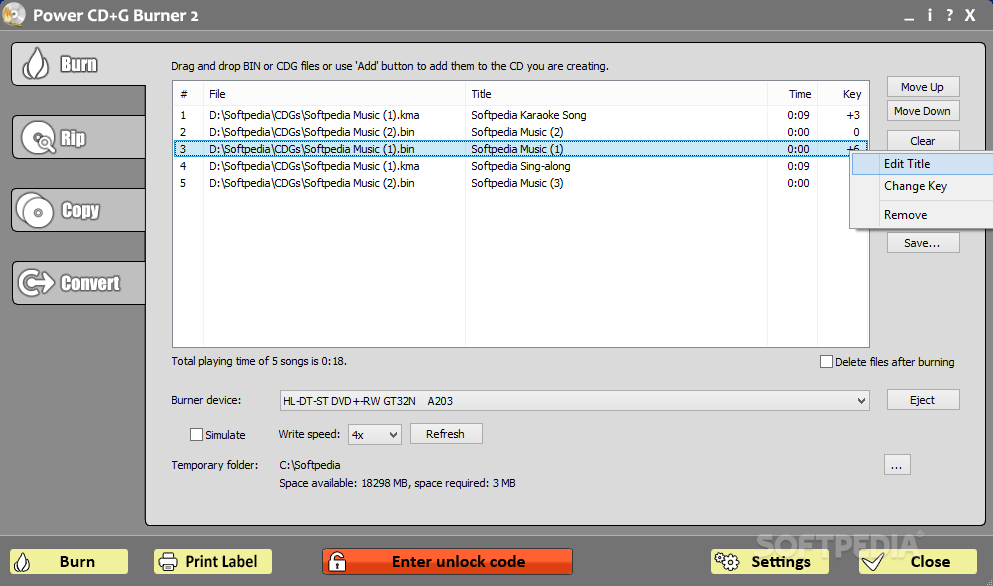993x586 pixels.
Task: Click title 'Softpedia Karaoke Song'
Action: (529, 115)
